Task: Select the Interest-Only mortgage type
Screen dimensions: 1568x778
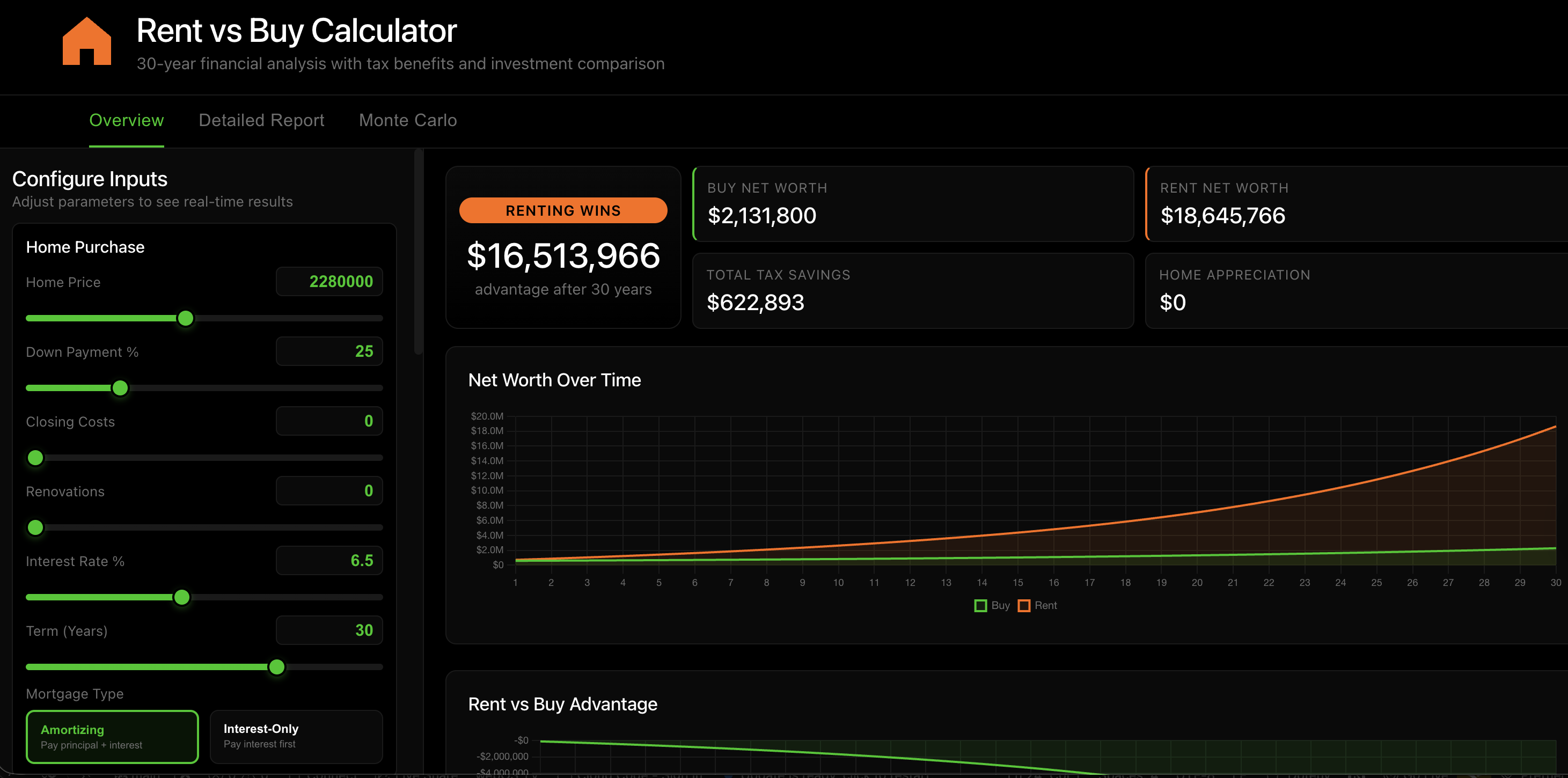Action: pos(296,736)
